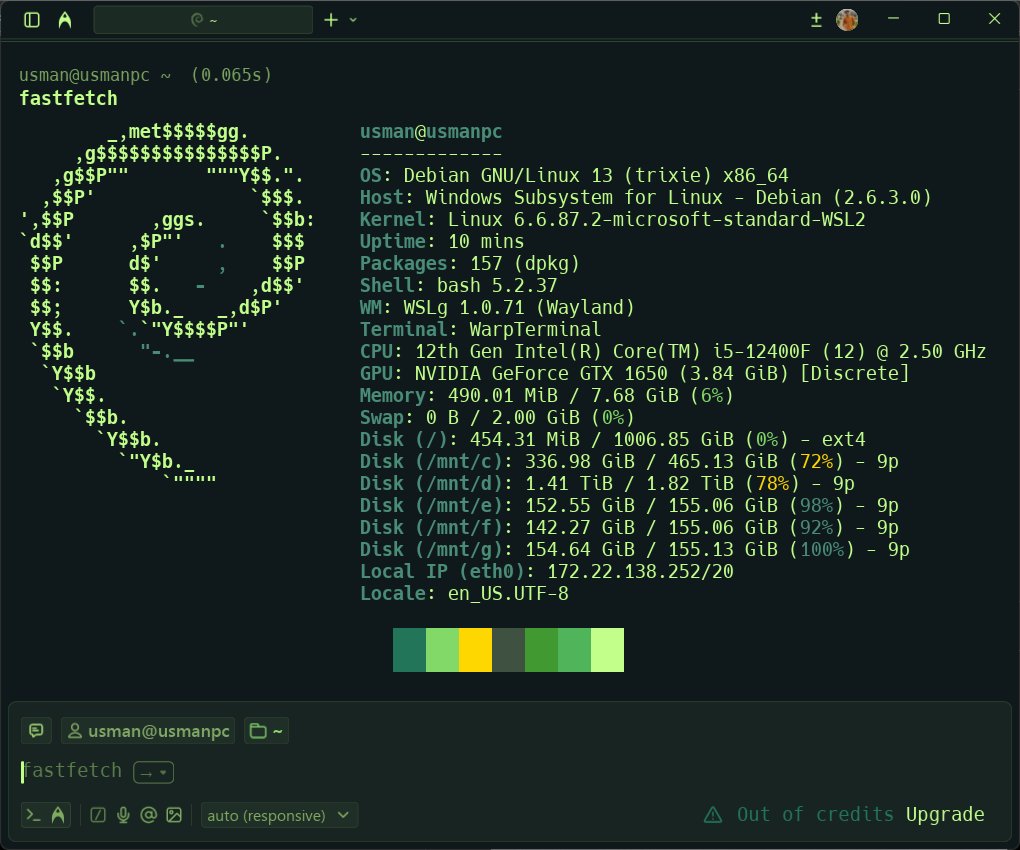Switch to agent mode icon in input bar
Image resolution: width=1020 pixels, height=850 pixels.
[x=58, y=815]
